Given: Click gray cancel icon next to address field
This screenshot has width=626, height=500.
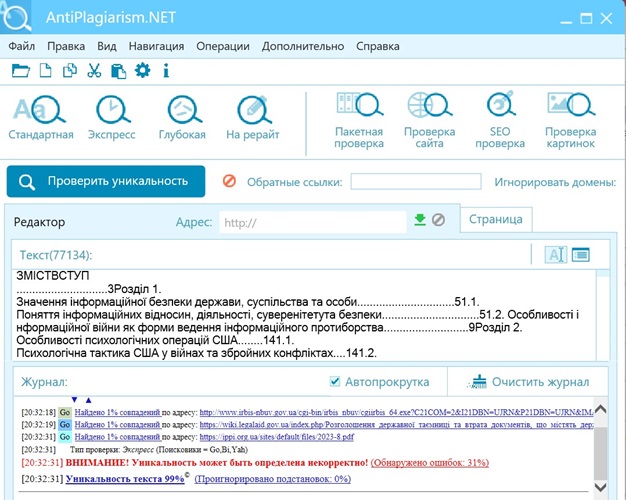Looking at the screenshot, I should 438,220.
